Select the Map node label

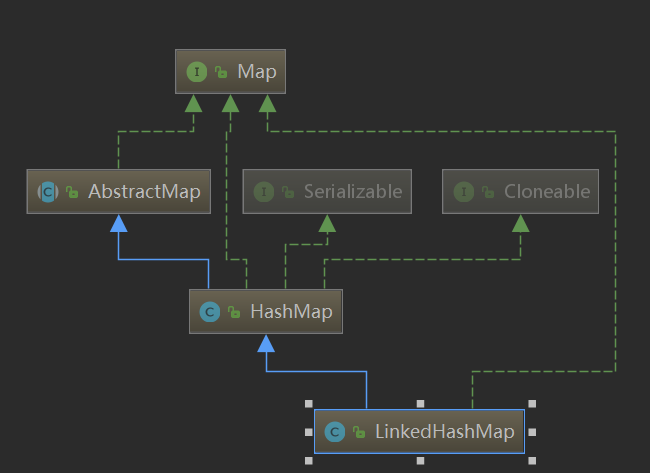pos(257,72)
